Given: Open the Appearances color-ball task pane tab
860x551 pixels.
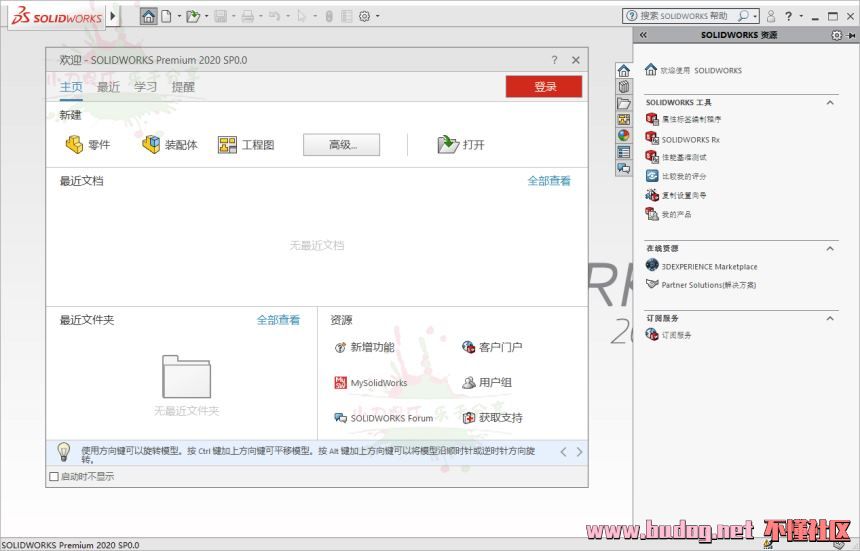Looking at the screenshot, I should click(624, 136).
